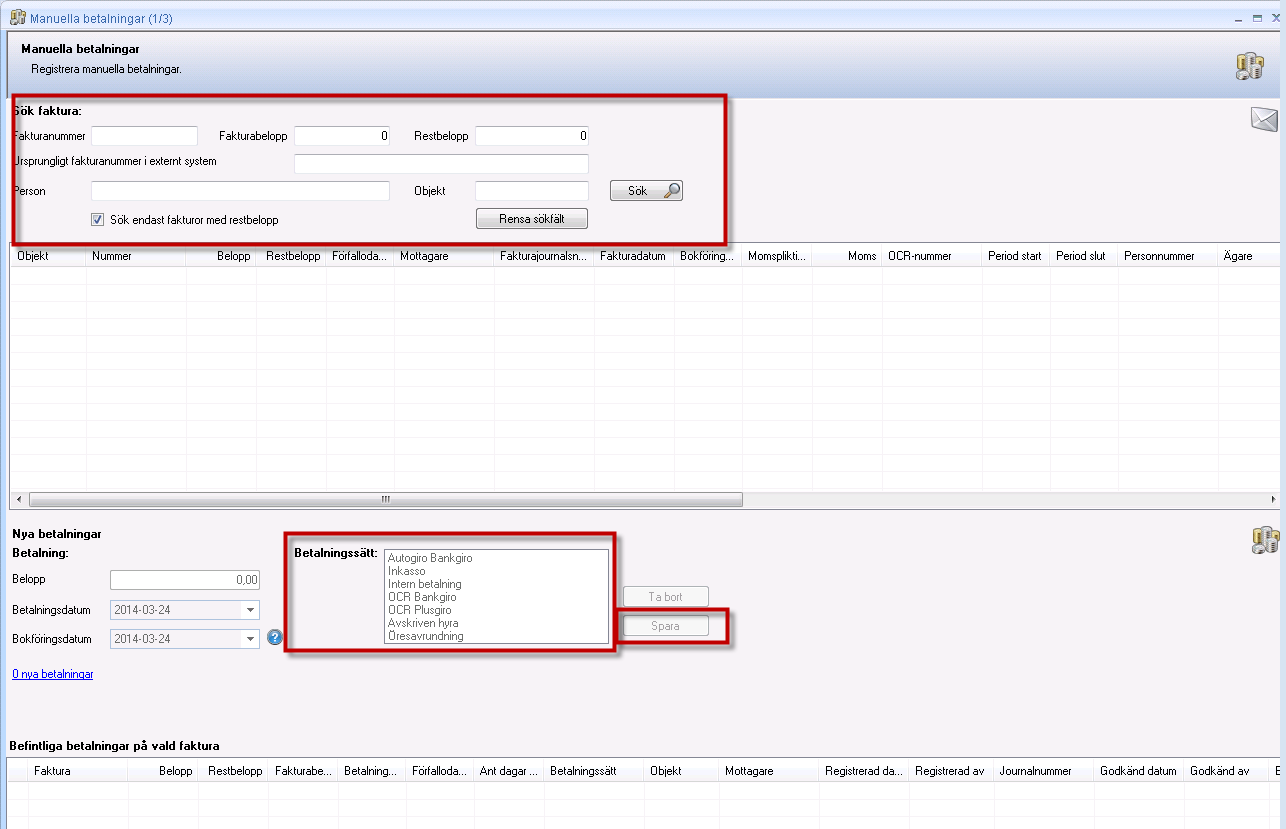This screenshot has height=829, width=1286.
Task: Sort invoice grid by Fakturajournalsn... column
Action: click(x=544, y=256)
